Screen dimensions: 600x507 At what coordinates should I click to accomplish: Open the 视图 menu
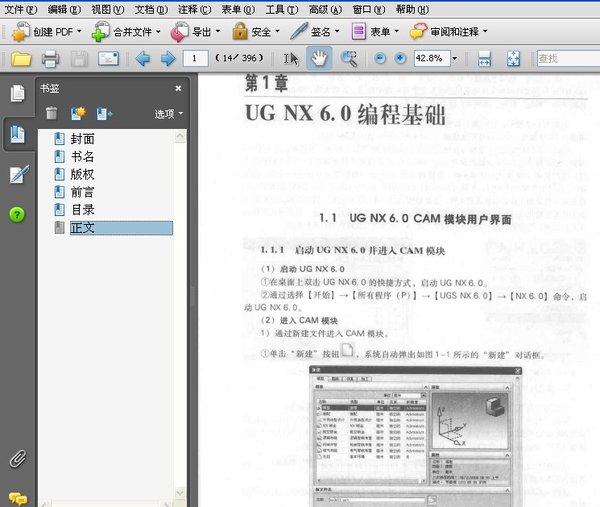coord(108,9)
